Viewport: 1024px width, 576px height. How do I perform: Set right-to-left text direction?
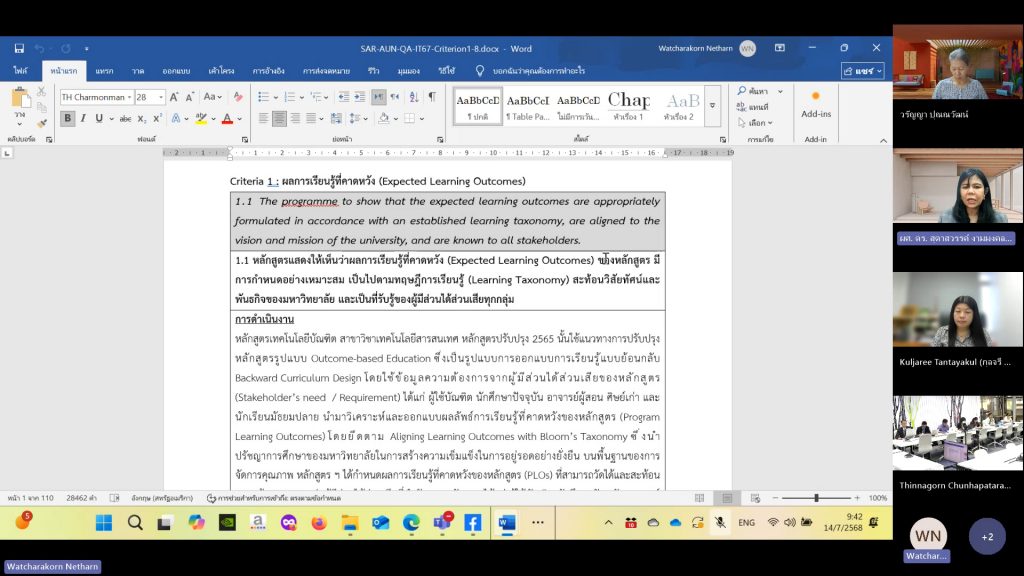coord(395,97)
